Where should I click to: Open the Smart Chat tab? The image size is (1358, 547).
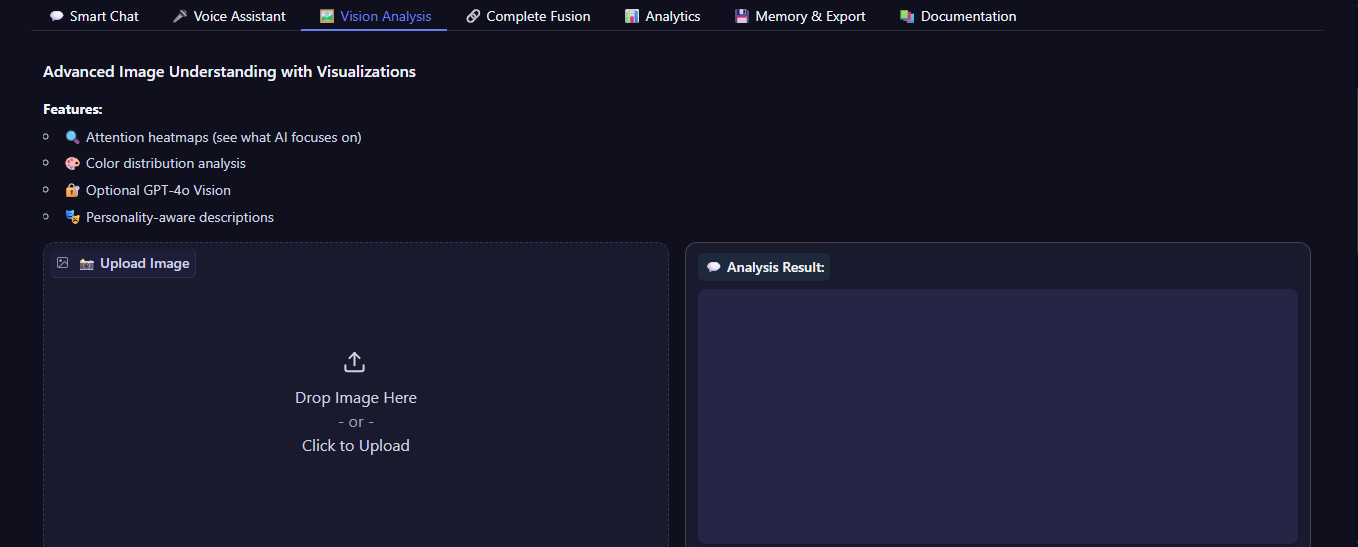tap(94, 16)
